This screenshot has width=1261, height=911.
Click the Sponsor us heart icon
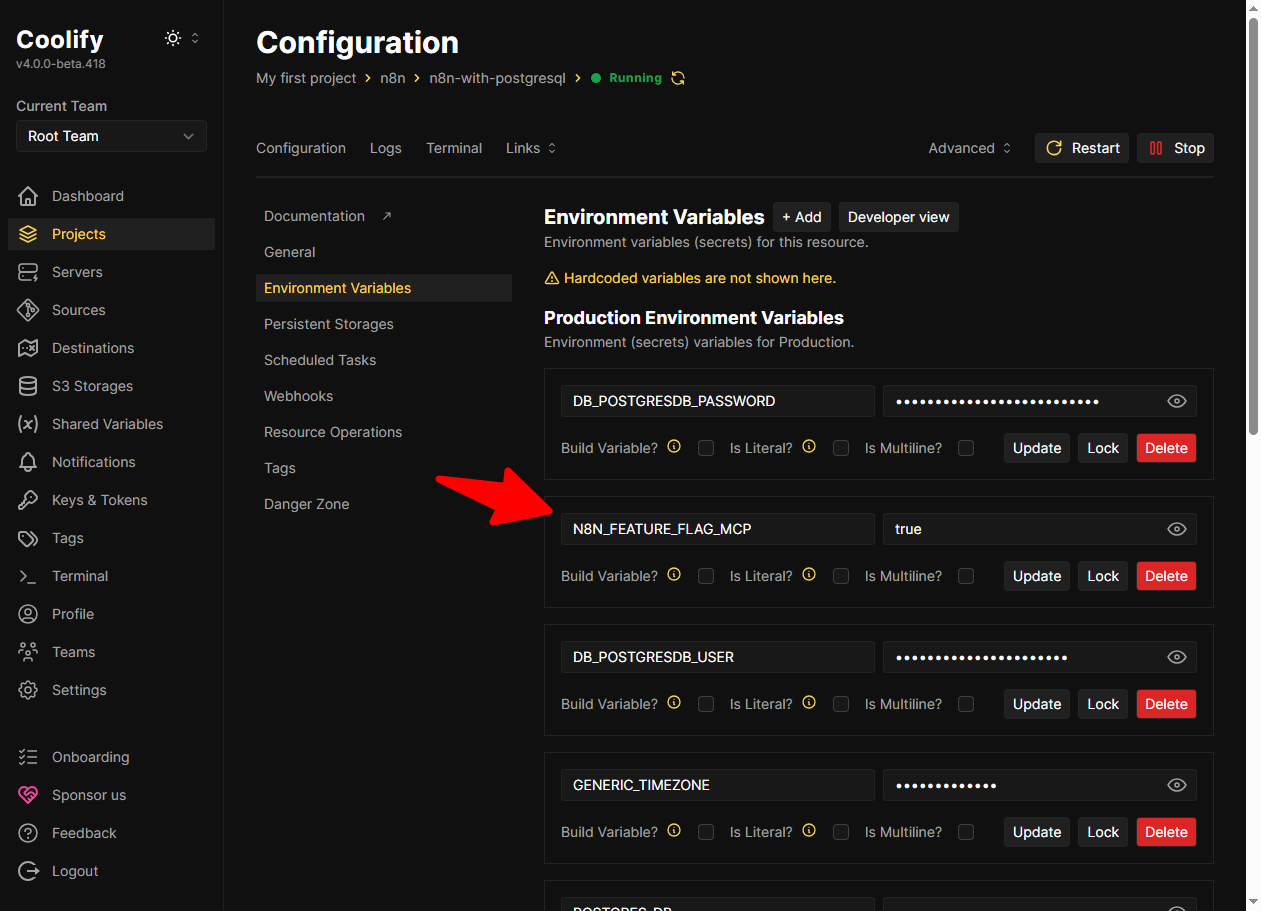28,795
